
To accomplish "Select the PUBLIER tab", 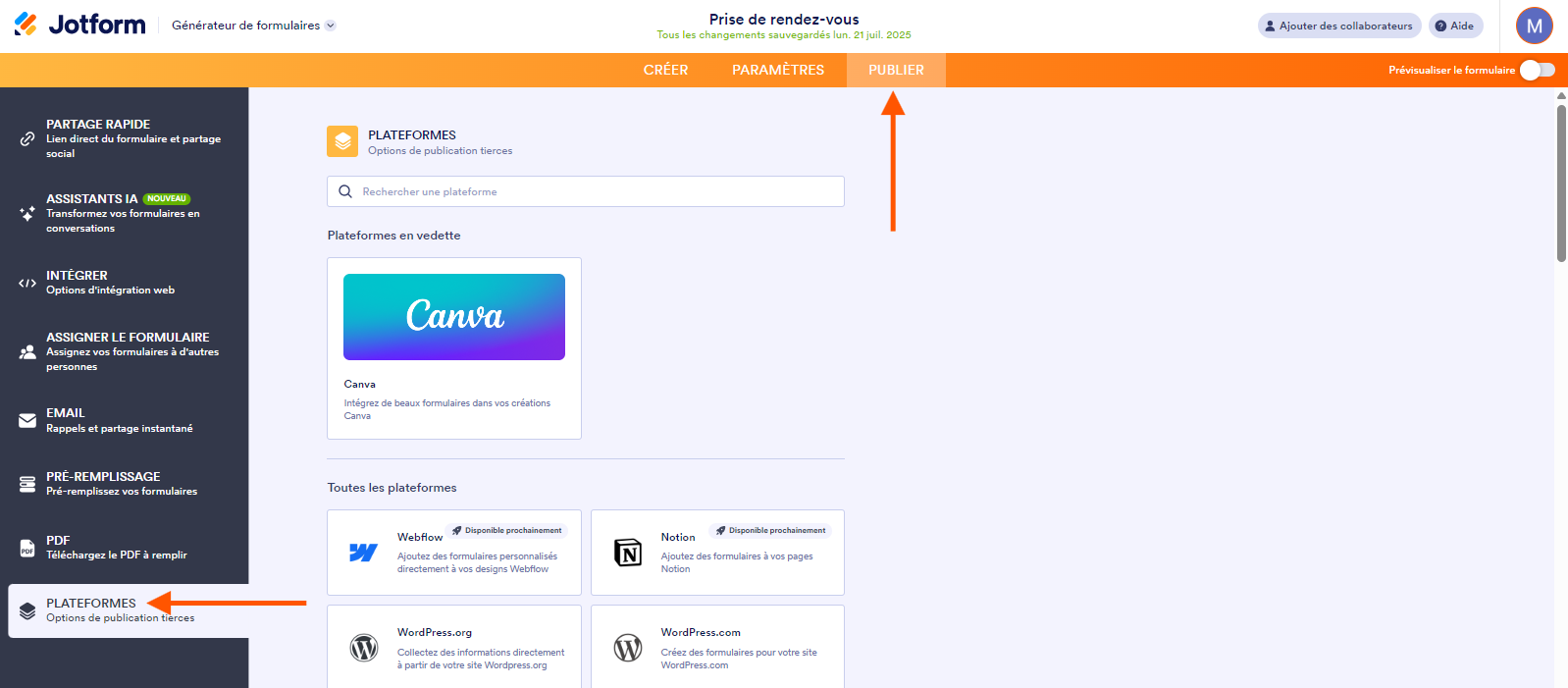I will click(896, 70).
